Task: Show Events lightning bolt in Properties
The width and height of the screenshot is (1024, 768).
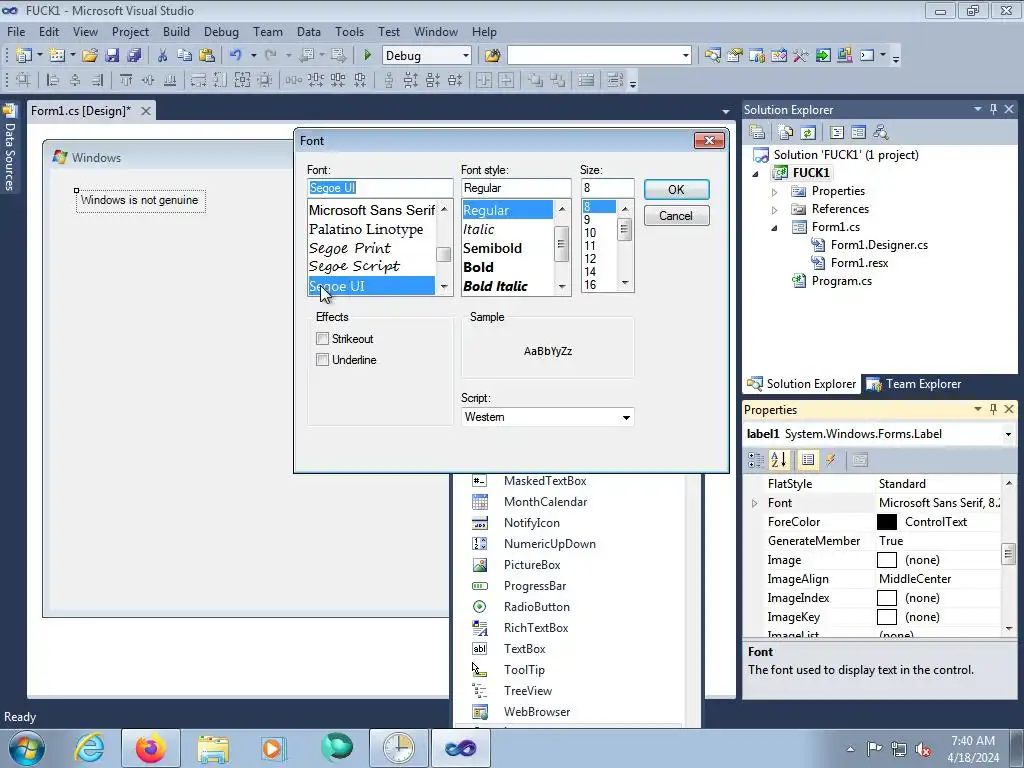Action: pos(831,460)
